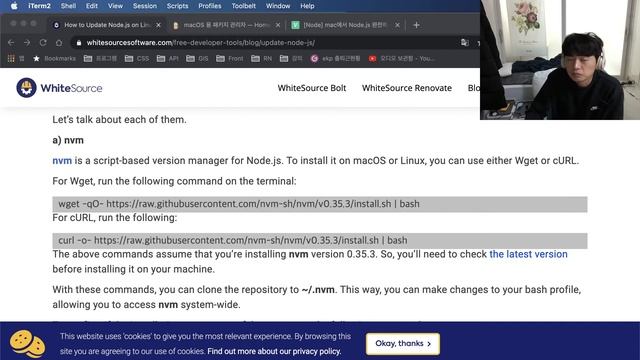Open the CSS bookmarks folder
The image size is (640, 360).
coord(137,58)
